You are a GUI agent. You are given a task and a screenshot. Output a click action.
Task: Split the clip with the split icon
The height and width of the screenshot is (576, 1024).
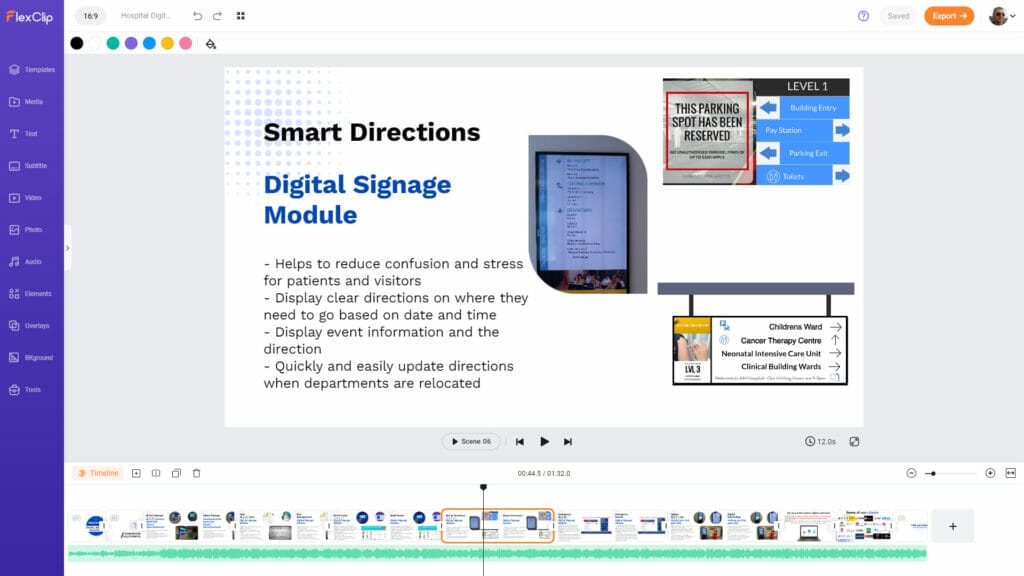click(156, 472)
